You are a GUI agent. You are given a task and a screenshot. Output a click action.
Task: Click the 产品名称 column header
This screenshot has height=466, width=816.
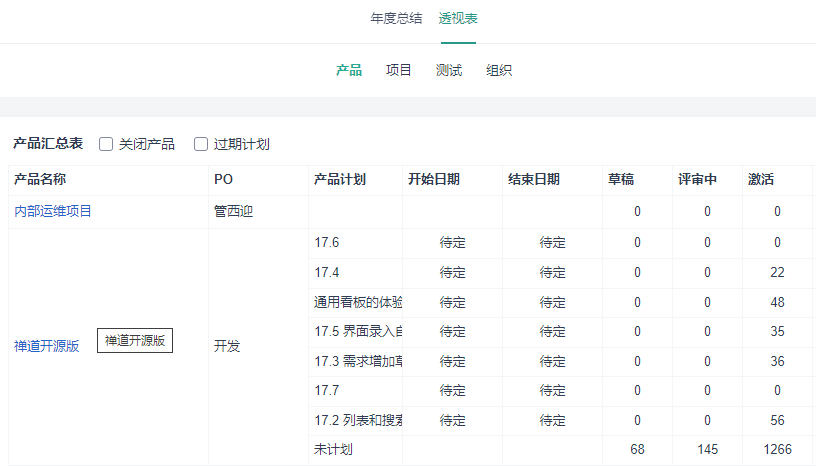click(40, 180)
